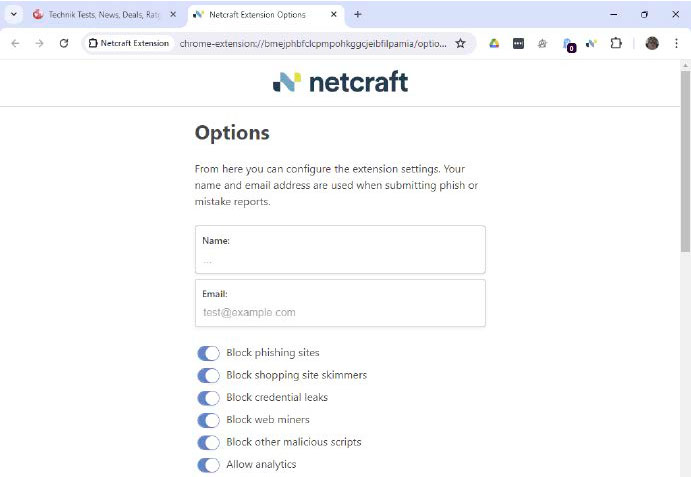
Task: Open a new tab with plus button
Action: coord(358,14)
